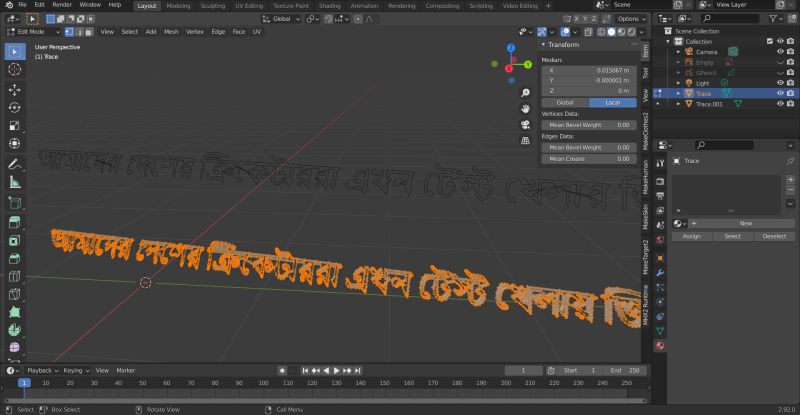This screenshot has height=415, width=800.
Task: Toggle camera view icon
Action: 525,125
